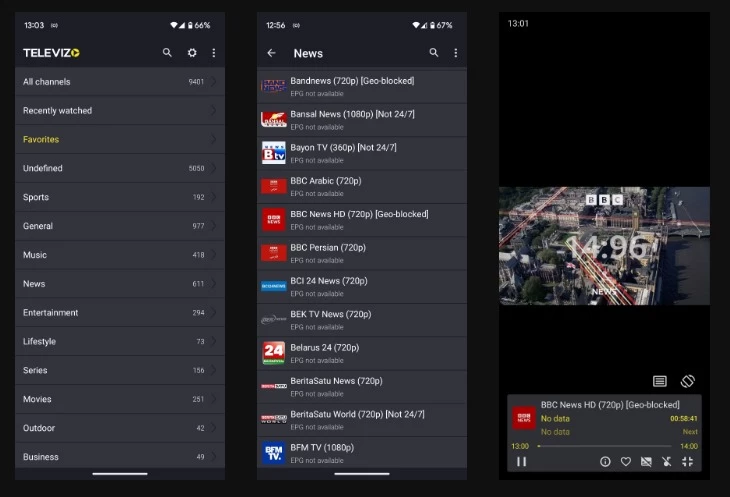The height and width of the screenshot is (497, 730).
Task: Expand All channels chevron
Action: coord(214,81)
